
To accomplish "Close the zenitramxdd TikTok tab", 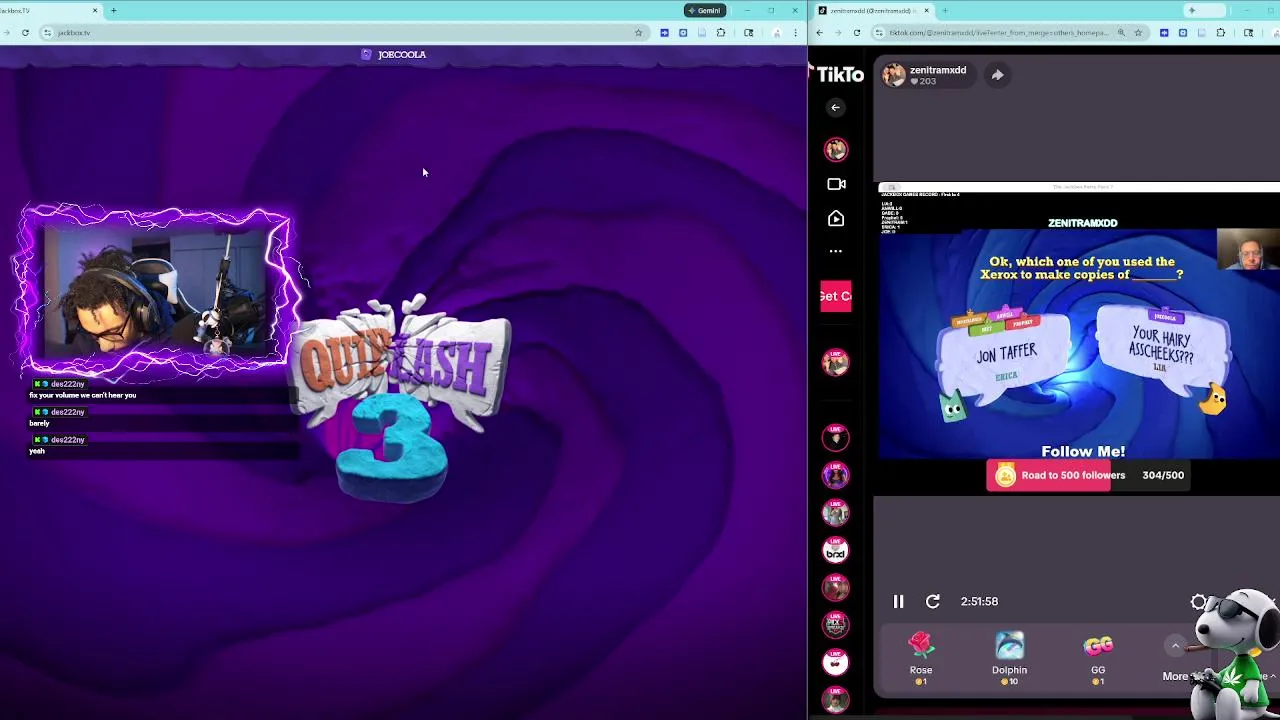I will 926,10.
